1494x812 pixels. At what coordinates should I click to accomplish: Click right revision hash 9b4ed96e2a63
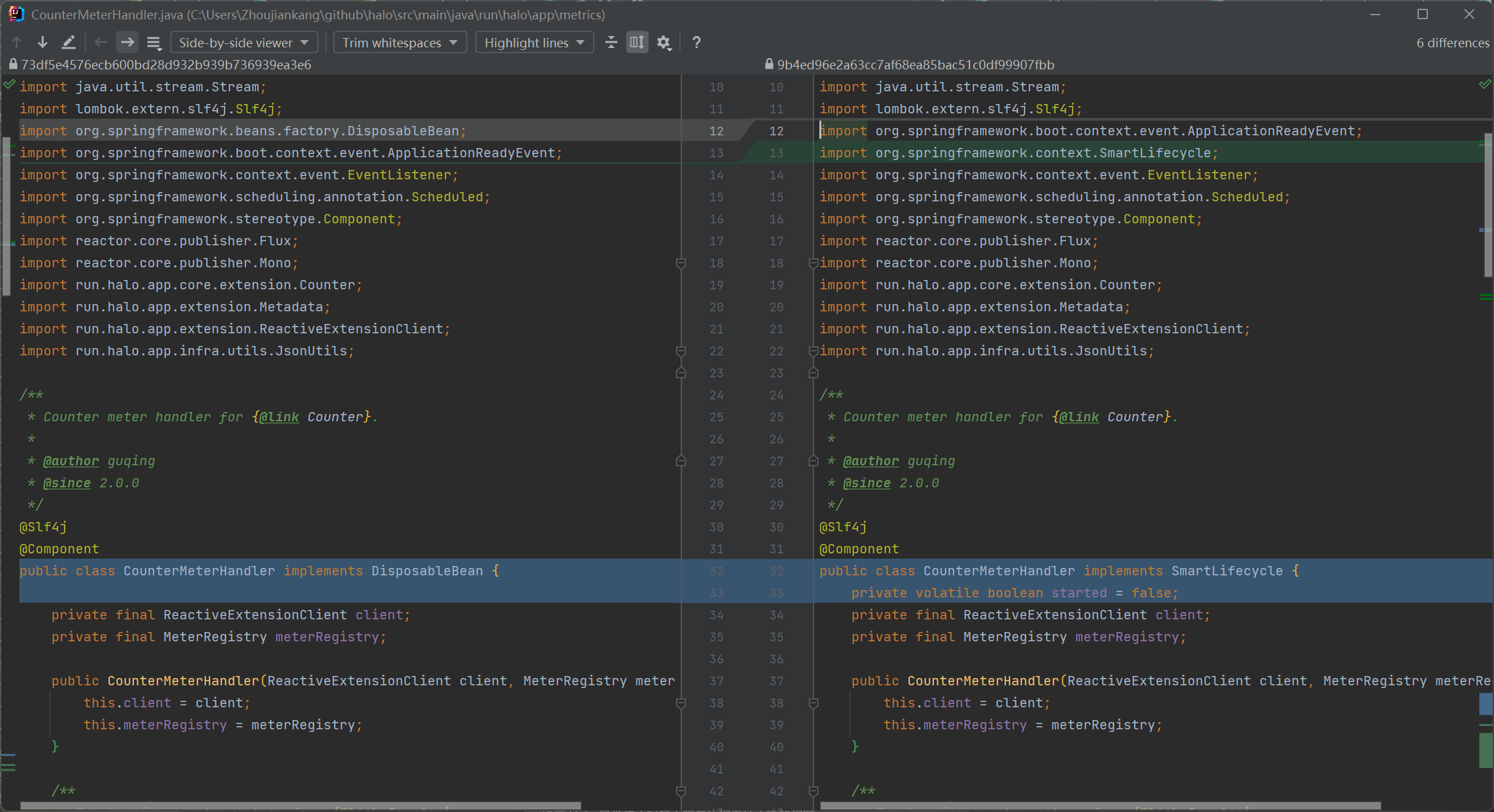pyautogui.click(x=915, y=65)
